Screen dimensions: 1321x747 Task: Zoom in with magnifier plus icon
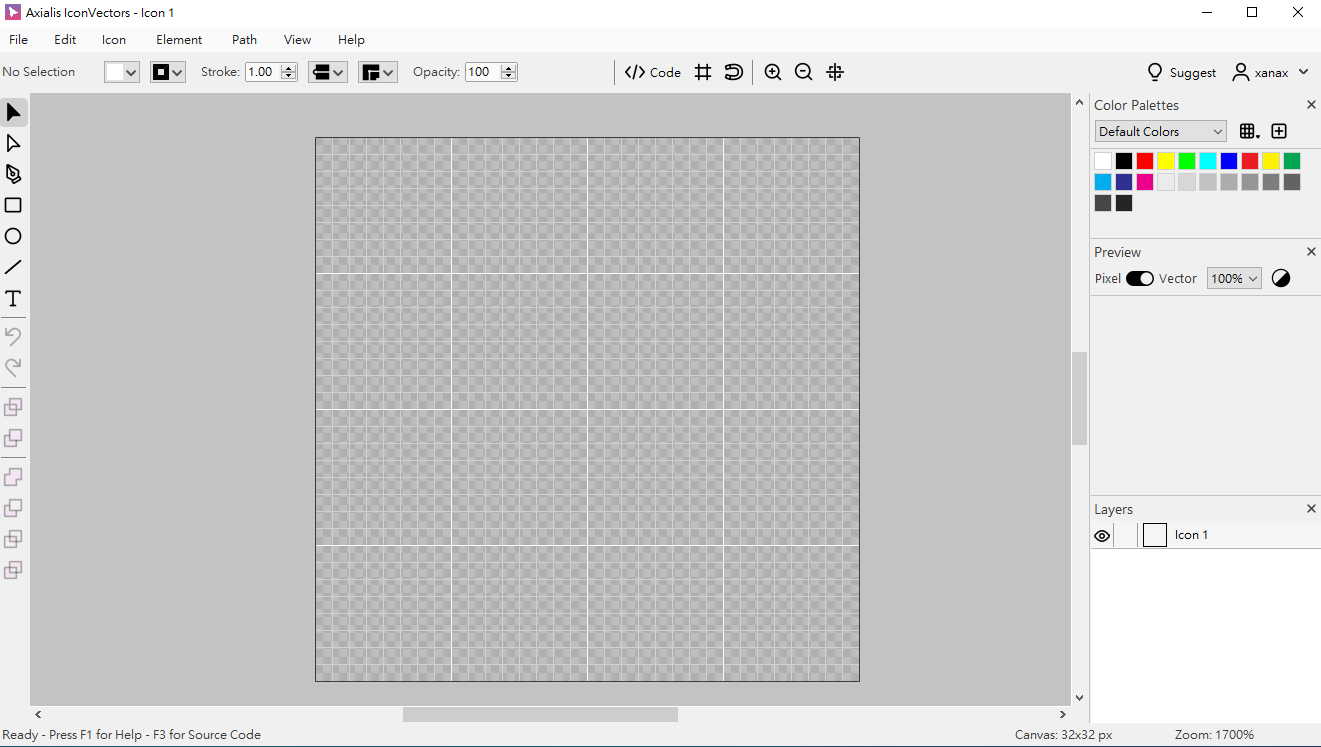773,72
